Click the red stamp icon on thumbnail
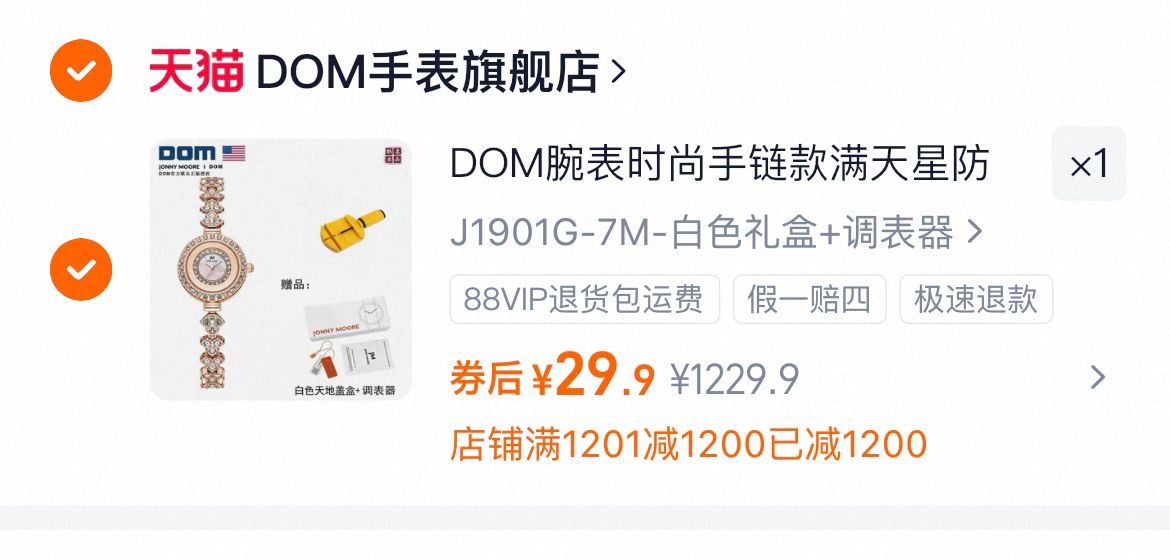The image size is (1170, 559). point(389,155)
